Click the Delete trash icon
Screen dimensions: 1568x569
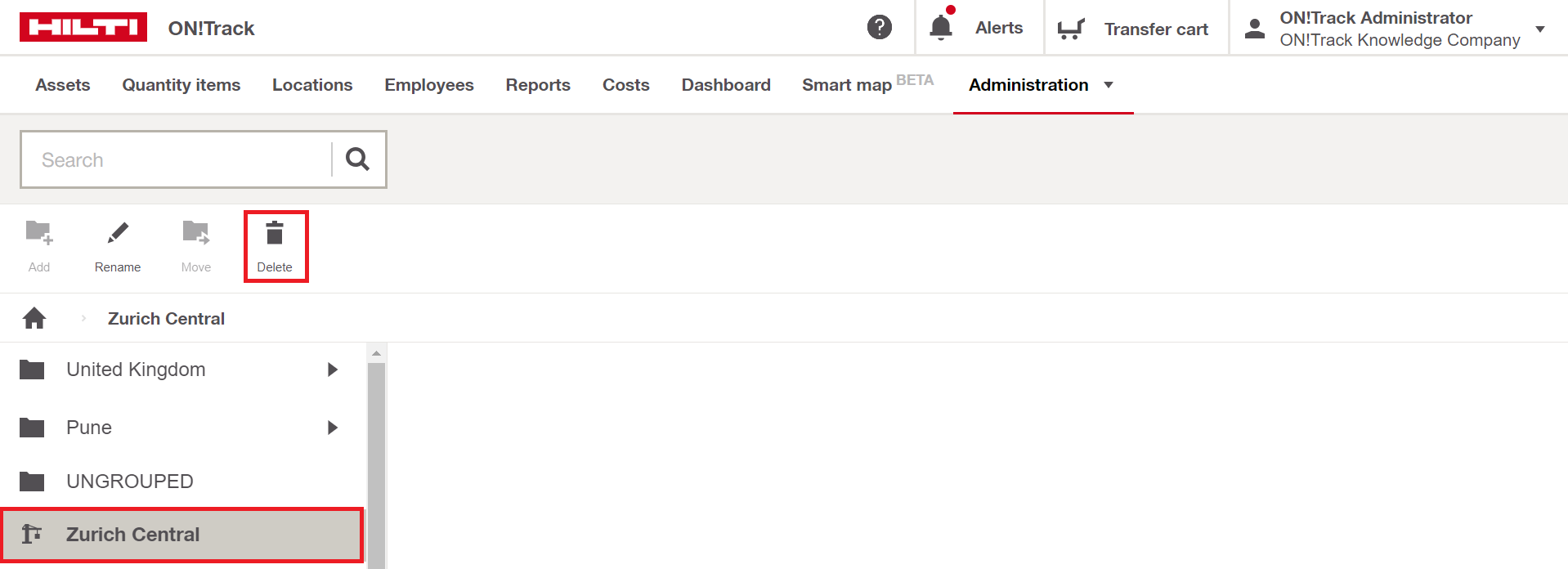[275, 233]
